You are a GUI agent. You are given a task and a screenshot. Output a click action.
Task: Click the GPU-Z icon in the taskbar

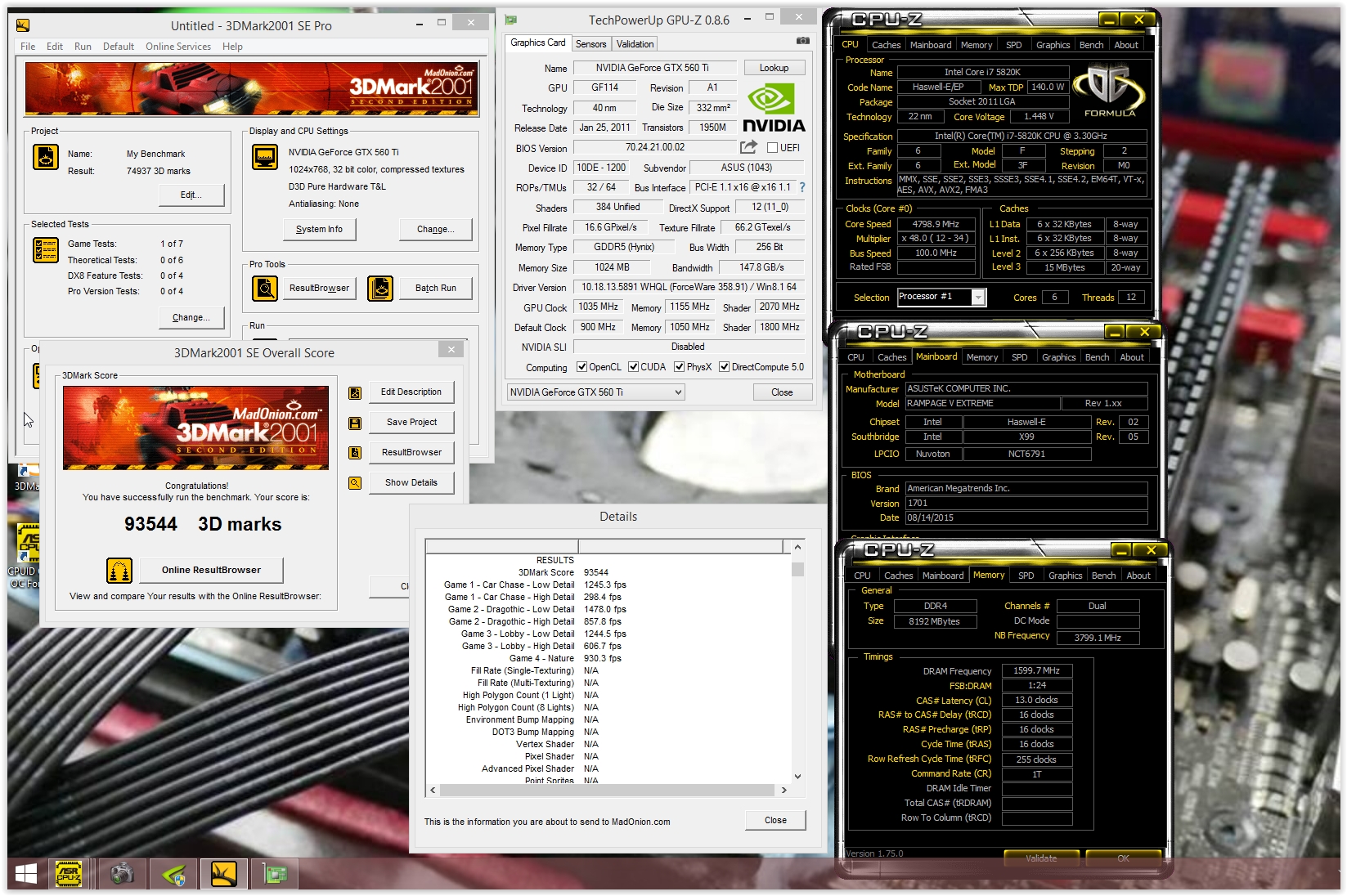coord(276,875)
